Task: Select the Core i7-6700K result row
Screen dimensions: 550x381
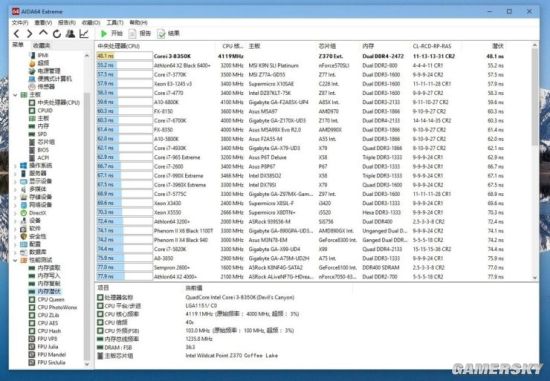Action: (x=314, y=121)
